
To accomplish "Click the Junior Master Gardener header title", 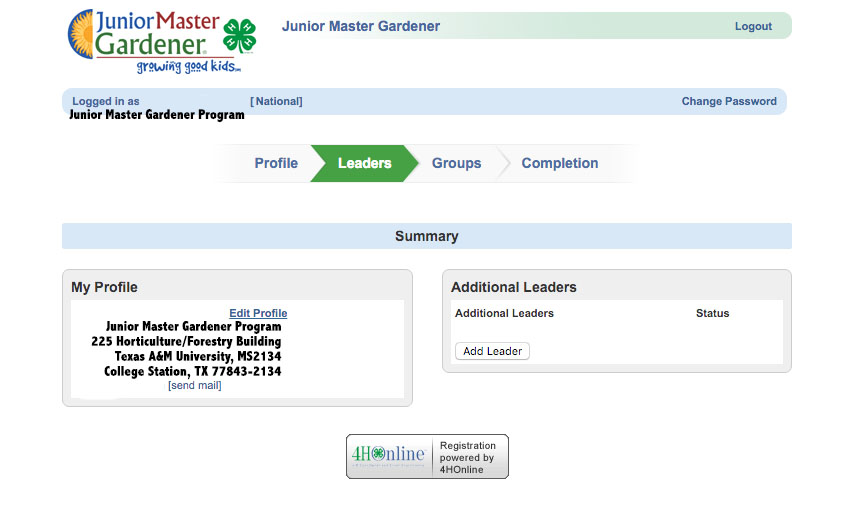I will click(360, 26).
